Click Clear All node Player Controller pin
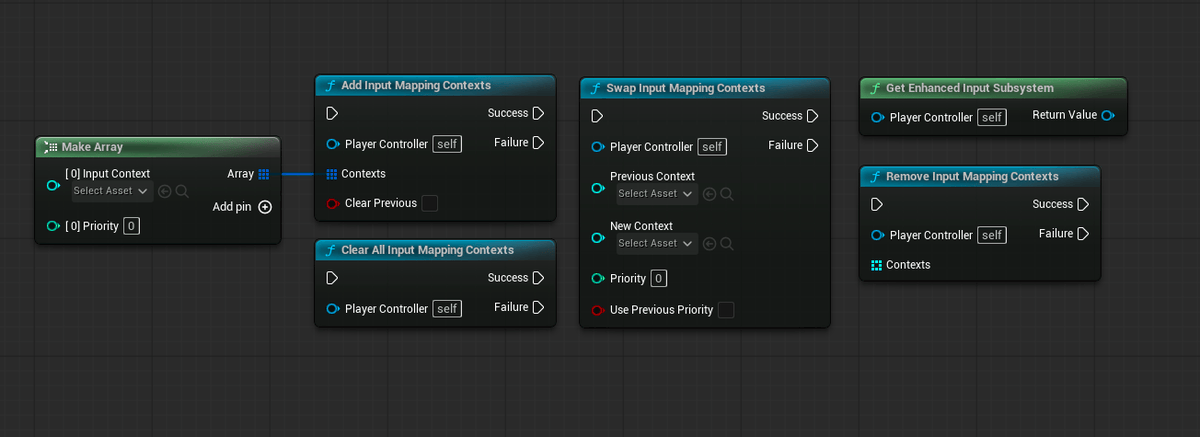This screenshot has width=1200, height=437. coord(333,309)
